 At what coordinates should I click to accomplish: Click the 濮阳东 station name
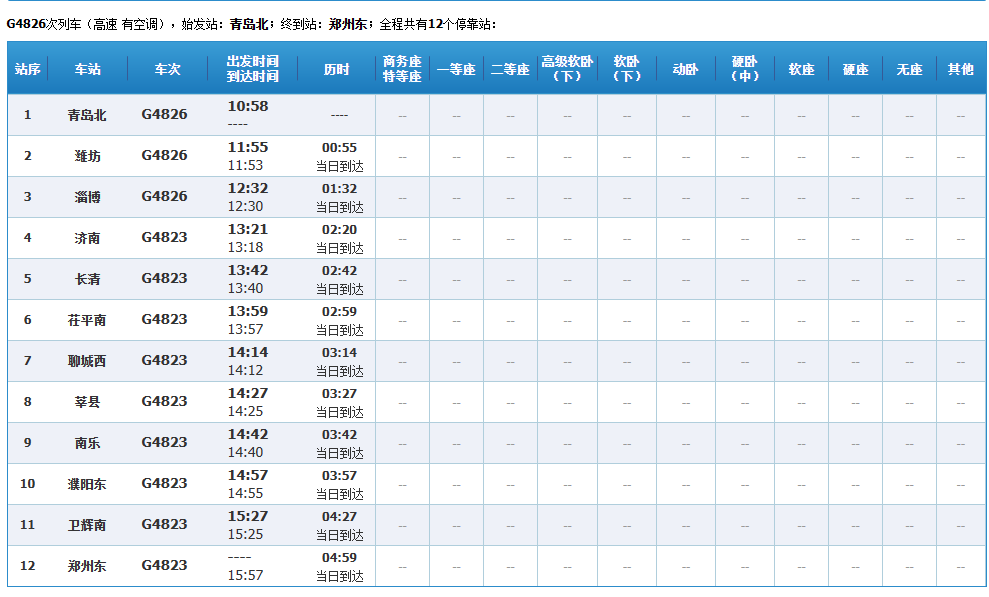tap(87, 484)
